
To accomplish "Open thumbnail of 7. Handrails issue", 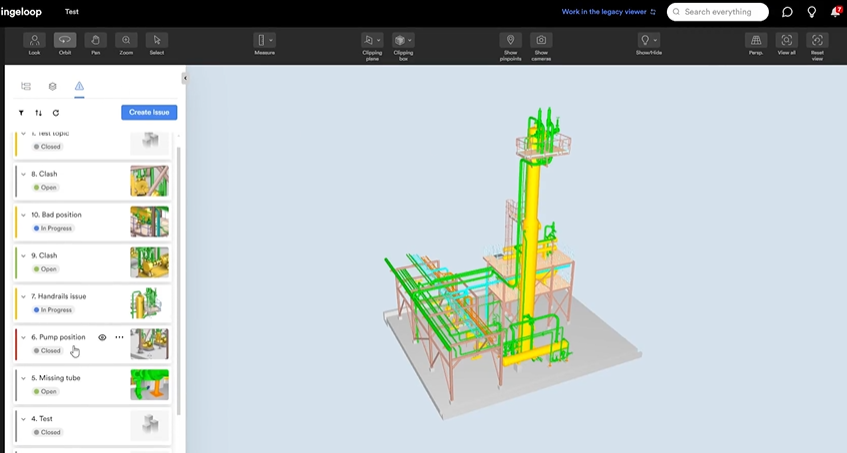I will tap(150, 303).
